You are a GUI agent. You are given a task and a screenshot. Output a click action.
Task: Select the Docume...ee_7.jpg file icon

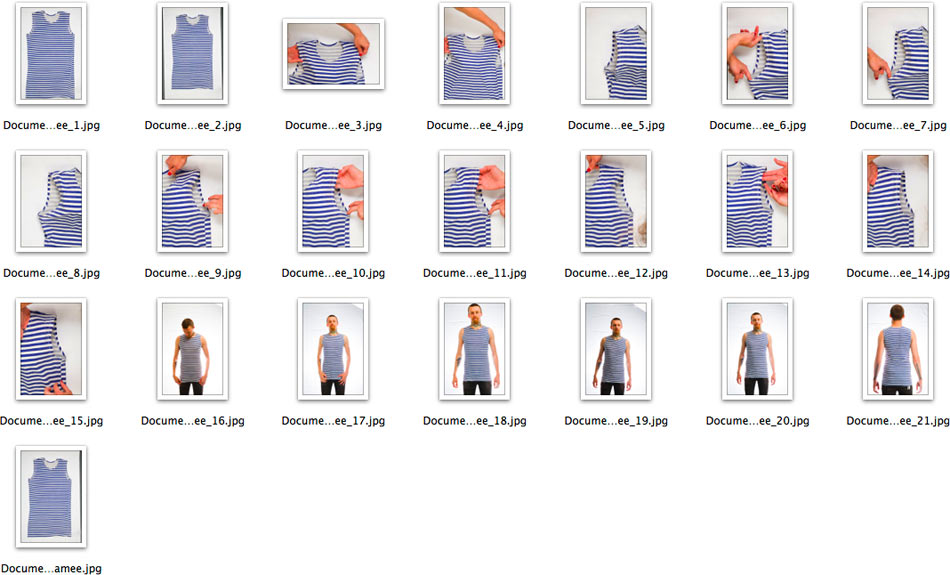[898, 53]
